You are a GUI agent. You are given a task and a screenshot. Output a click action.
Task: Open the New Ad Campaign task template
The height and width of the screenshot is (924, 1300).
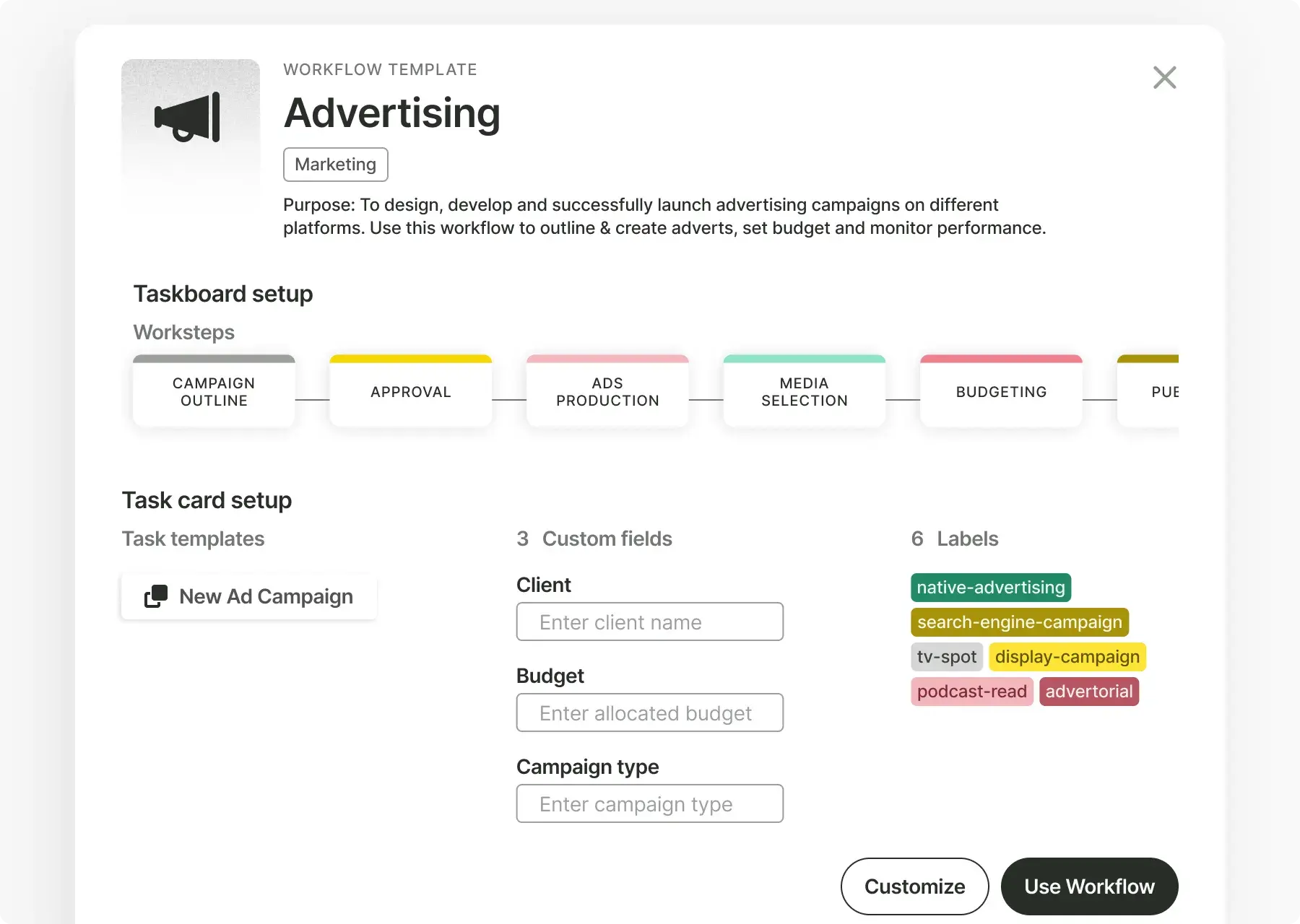pos(266,596)
